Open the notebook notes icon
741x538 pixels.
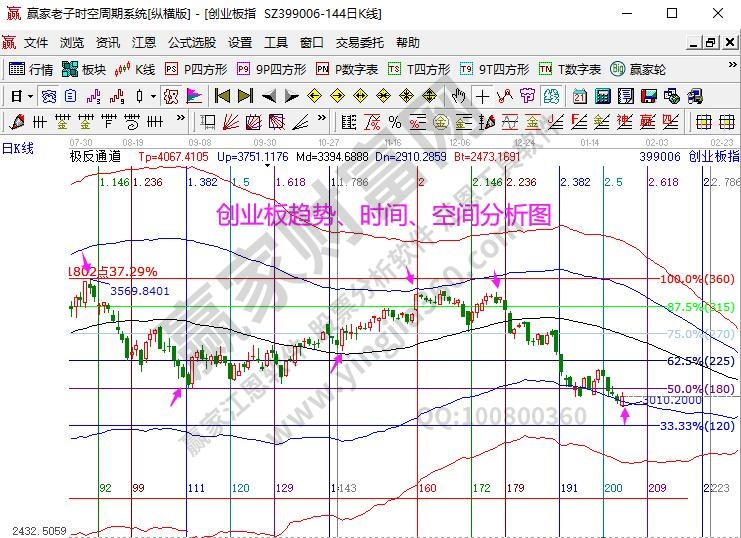626,96
